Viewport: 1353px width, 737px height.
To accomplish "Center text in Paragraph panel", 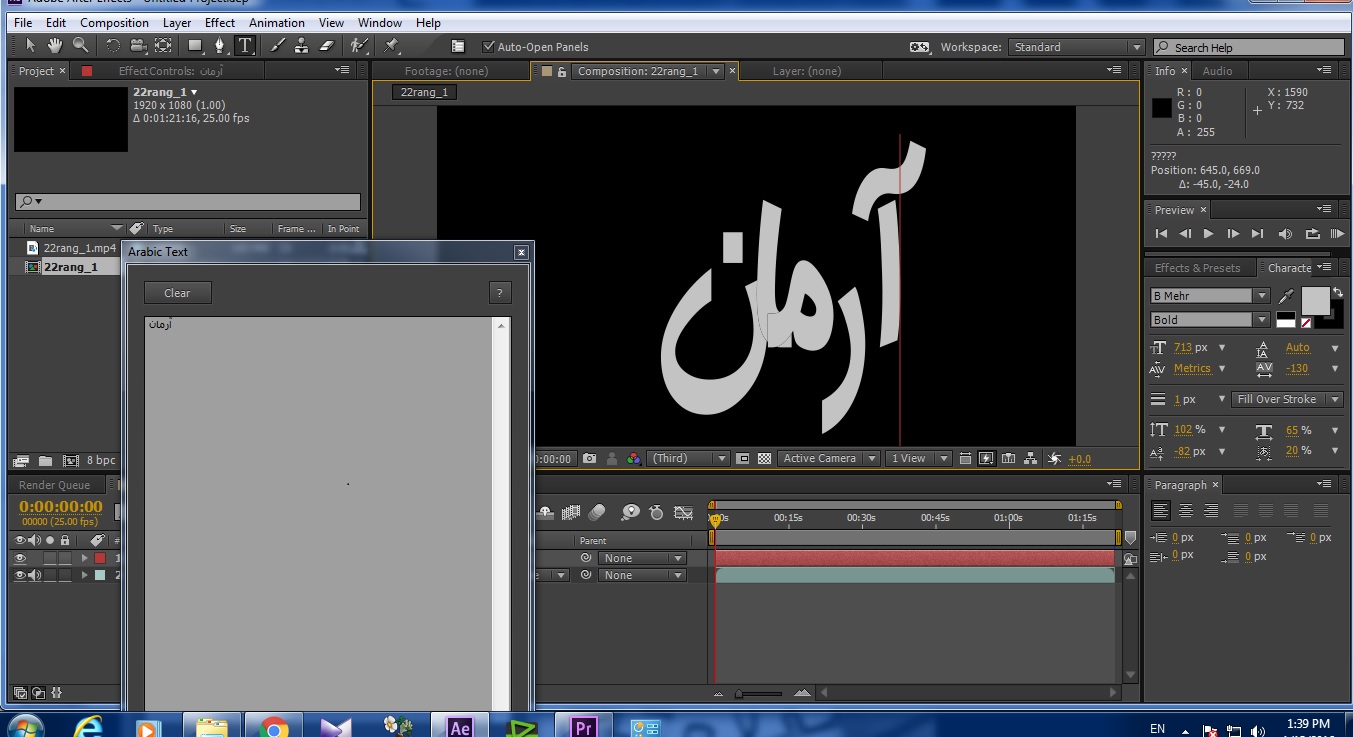I will pos(1185,511).
